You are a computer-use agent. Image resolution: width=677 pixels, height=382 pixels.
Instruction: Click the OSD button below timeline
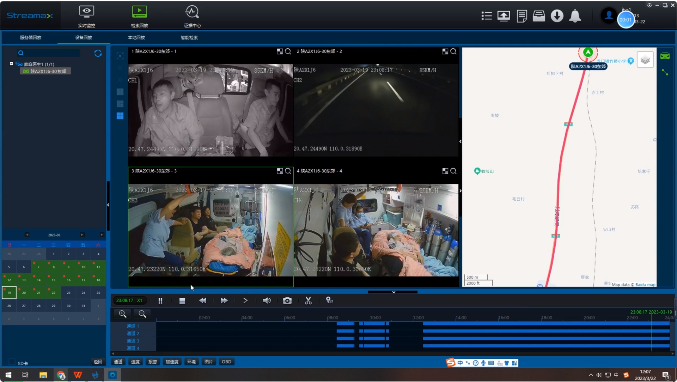(x=226, y=362)
